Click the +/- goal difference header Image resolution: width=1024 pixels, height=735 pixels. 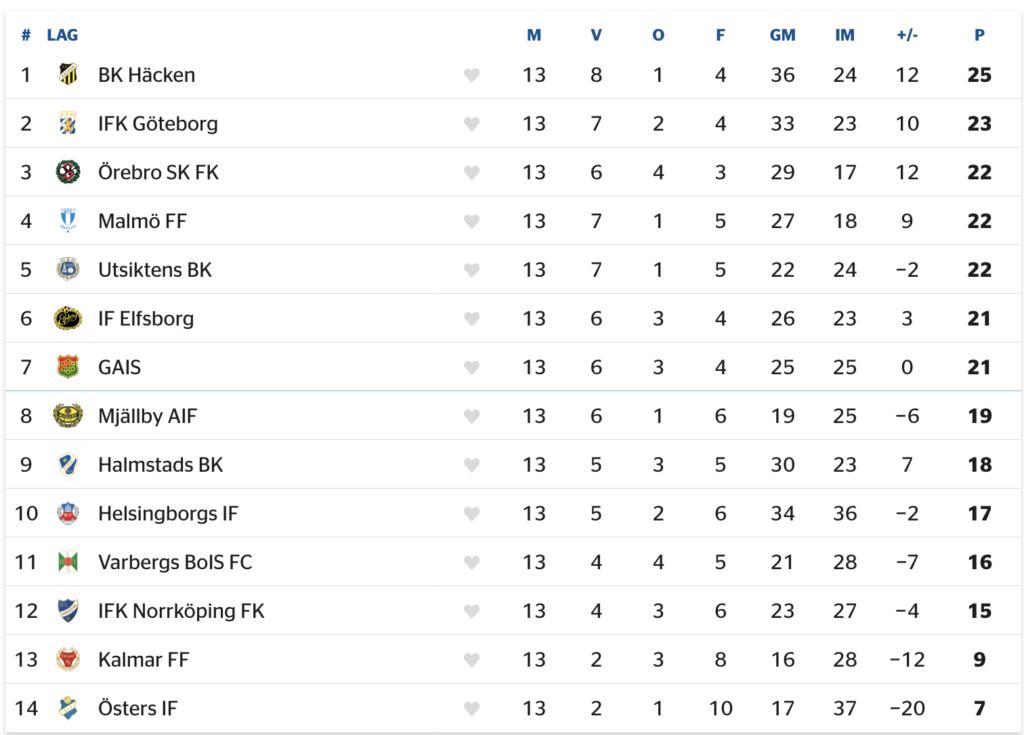907,35
